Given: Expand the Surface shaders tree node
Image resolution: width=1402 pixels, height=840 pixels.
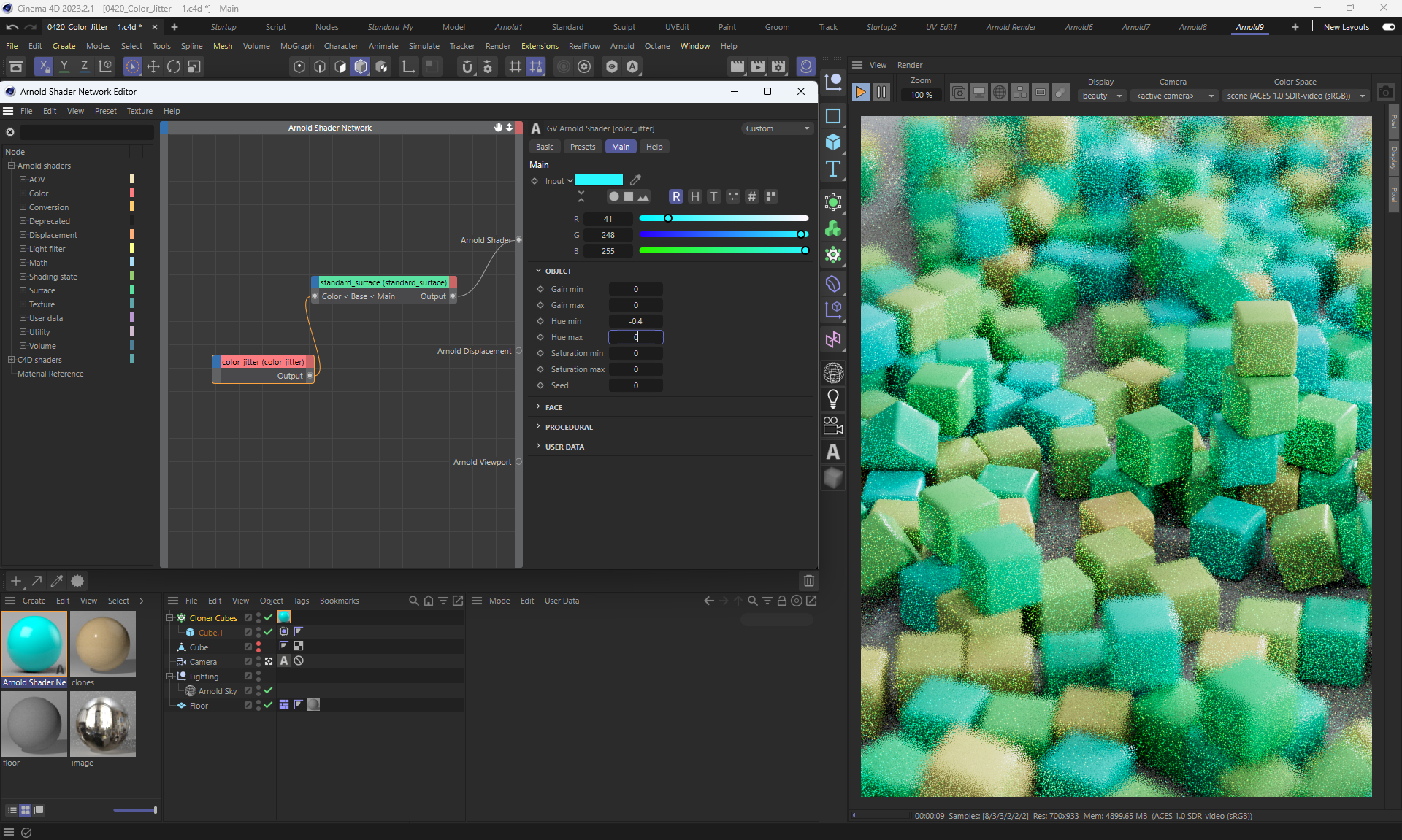Looking at the screenshot, I should 23,290.
